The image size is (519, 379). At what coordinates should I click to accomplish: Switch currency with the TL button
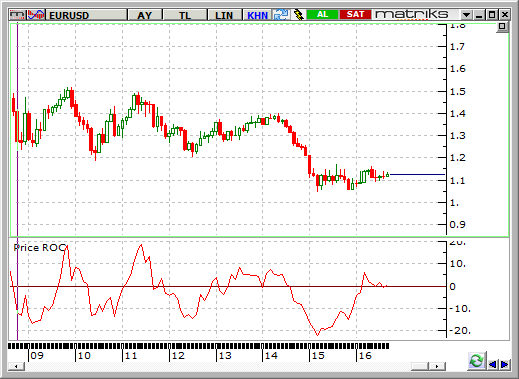click(185, 15)
